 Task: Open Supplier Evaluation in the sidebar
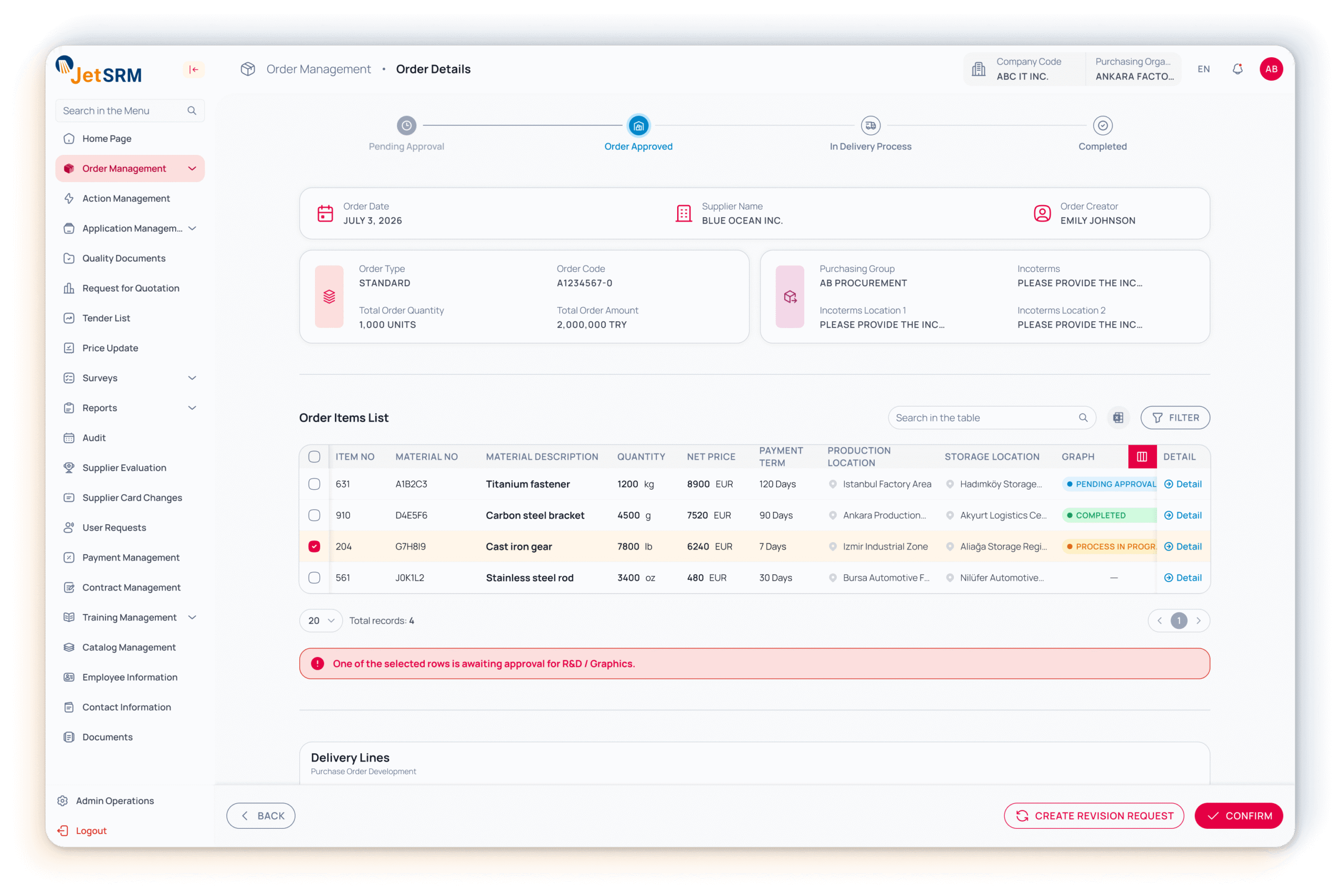(x=124, y=468)
